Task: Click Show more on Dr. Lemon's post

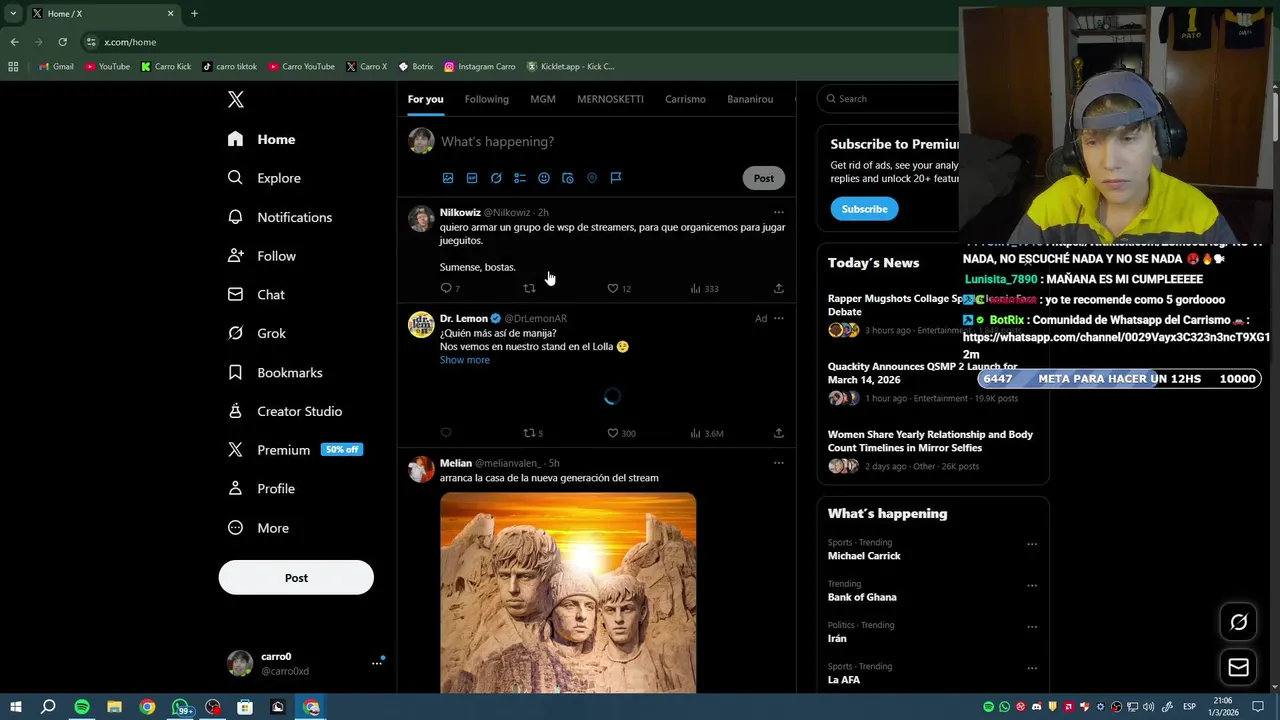Action: [x=465, y=360]
